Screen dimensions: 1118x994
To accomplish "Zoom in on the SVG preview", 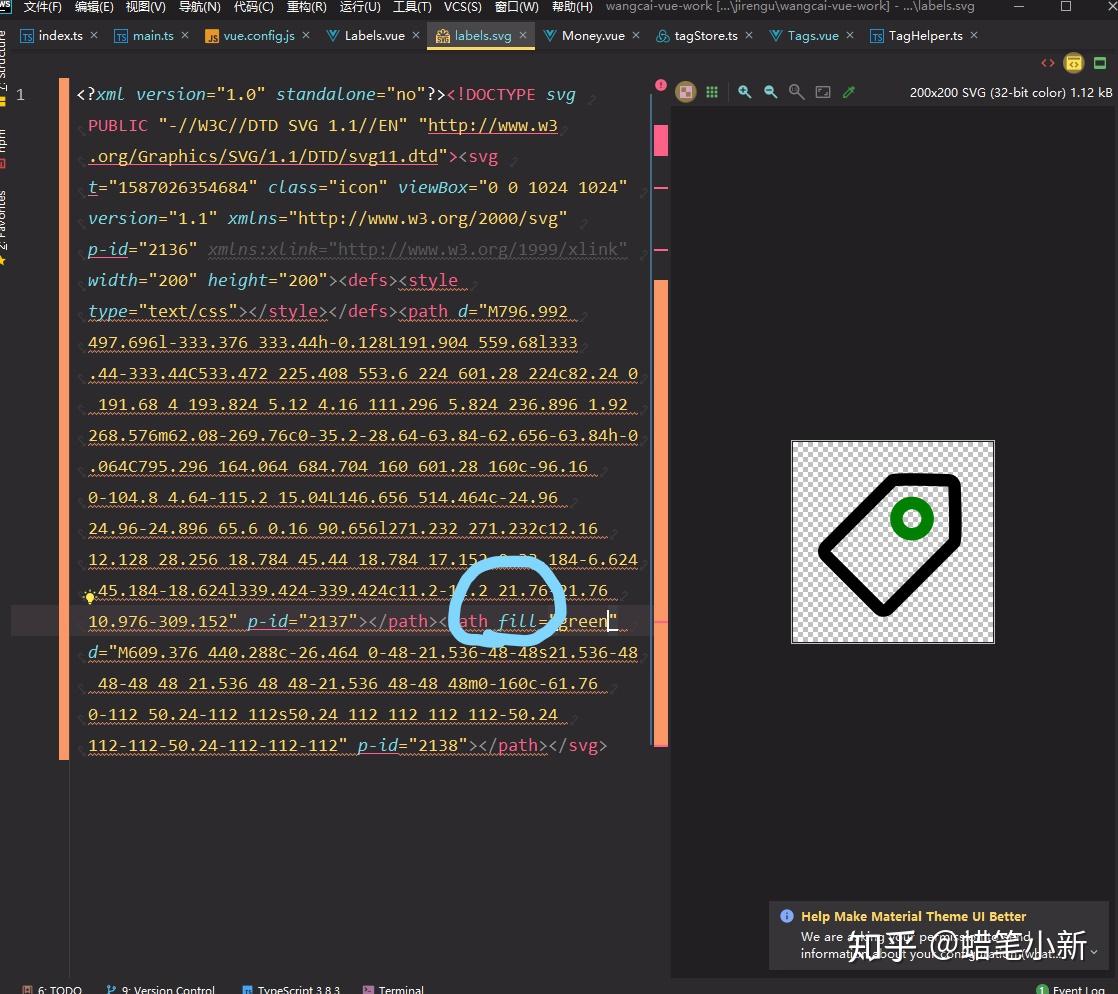I will pos(744,92).
